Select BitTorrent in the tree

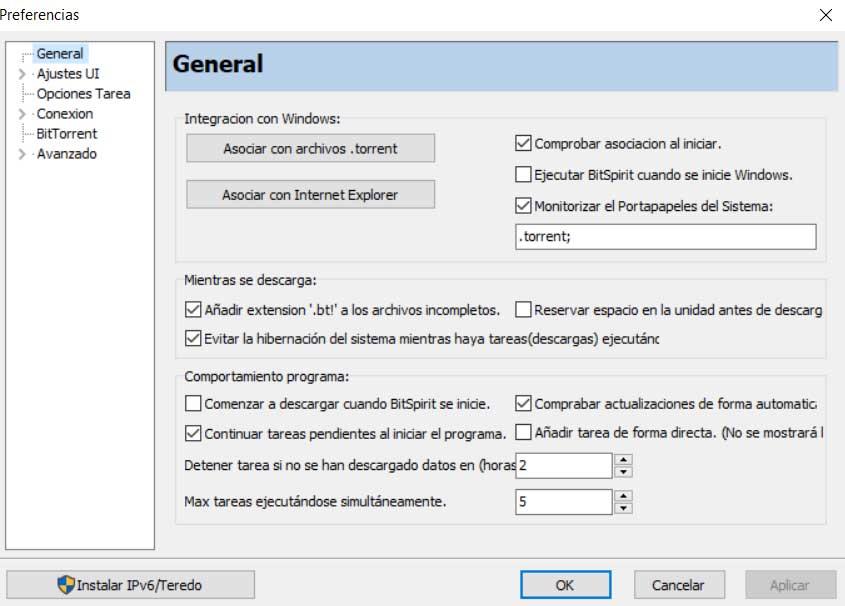pyautogui.click(x=67, y=134)
